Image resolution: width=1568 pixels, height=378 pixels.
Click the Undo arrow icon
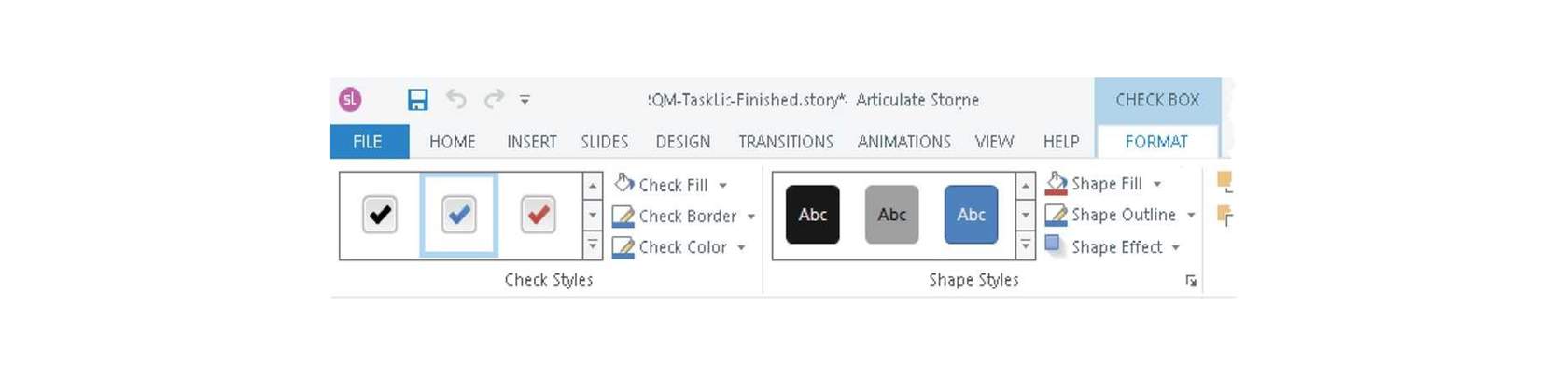pos(456,98)
